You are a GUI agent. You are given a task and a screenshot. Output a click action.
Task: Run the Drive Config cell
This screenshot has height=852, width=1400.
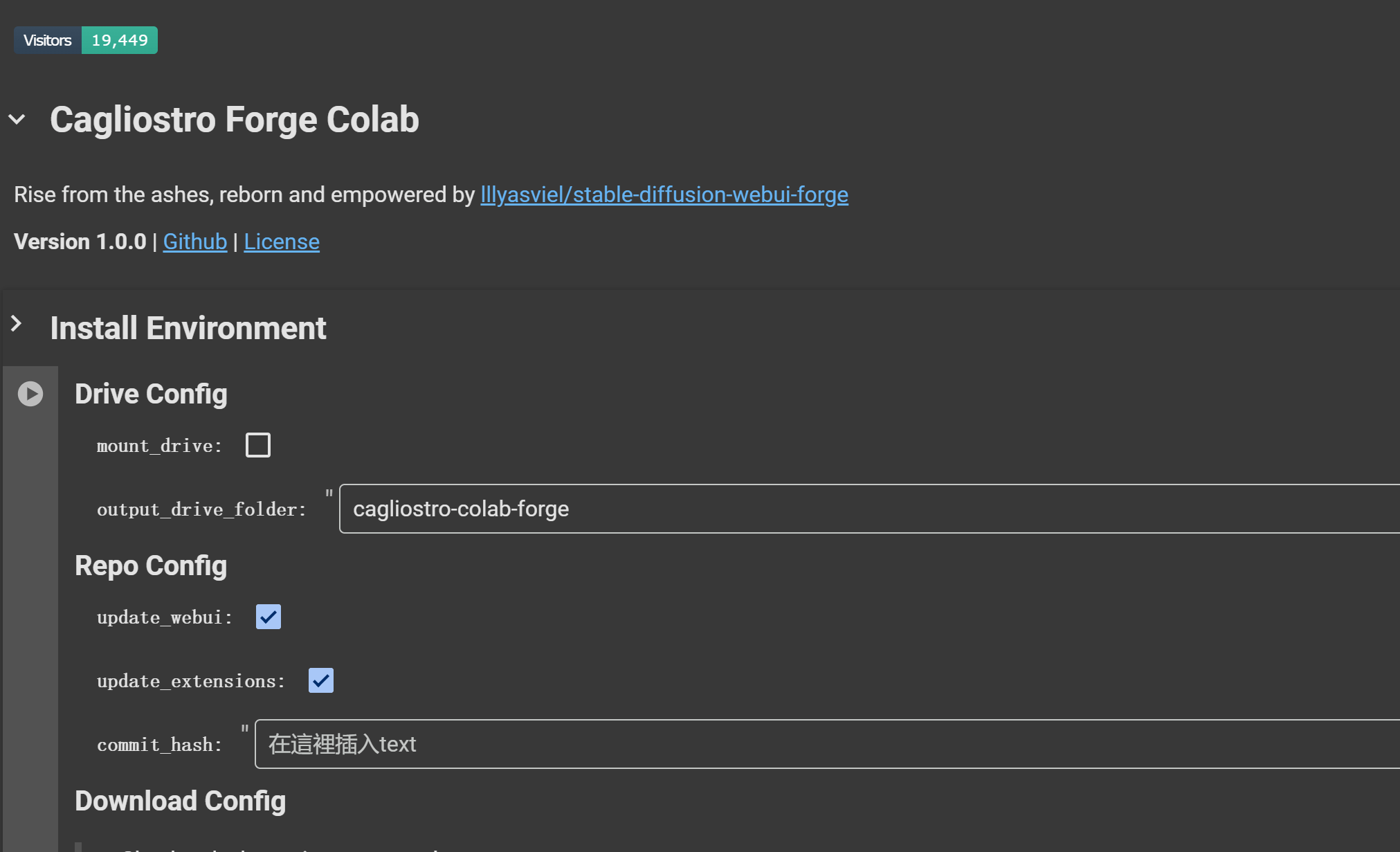[x=30, y=394]
